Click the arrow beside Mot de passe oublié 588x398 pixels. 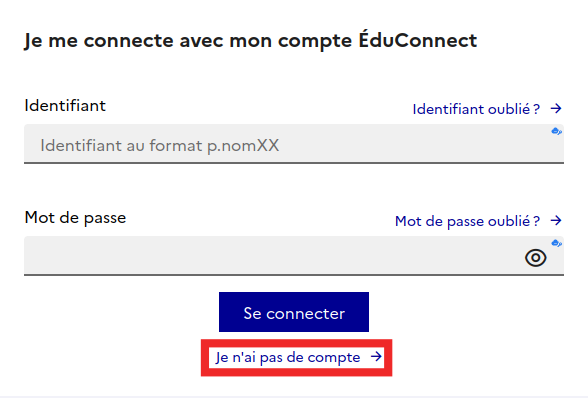coord(556,221)
